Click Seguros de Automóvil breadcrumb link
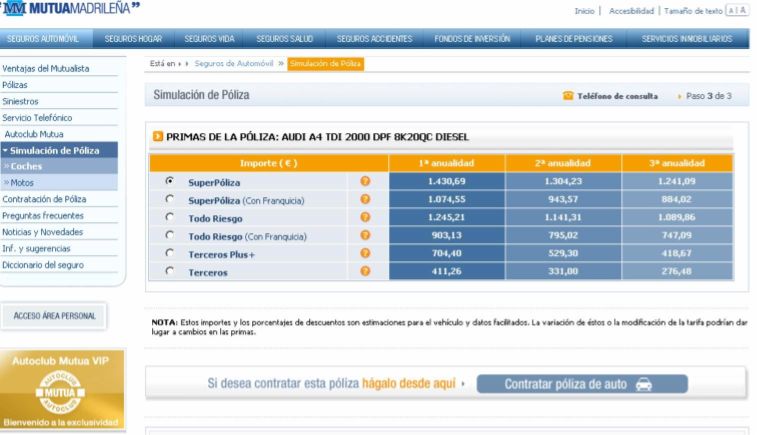 click(x=234, y=63)
